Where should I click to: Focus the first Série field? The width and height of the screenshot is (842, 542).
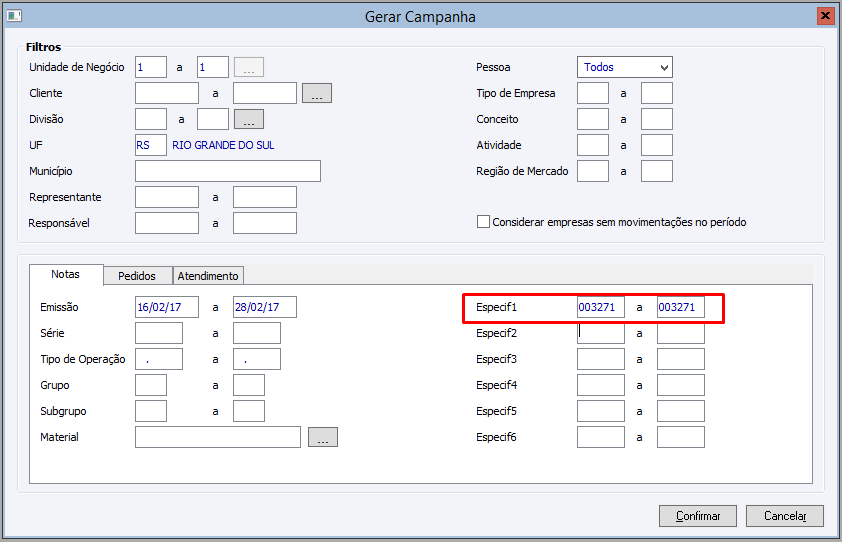pyautogui.click(x=159, y=333)
